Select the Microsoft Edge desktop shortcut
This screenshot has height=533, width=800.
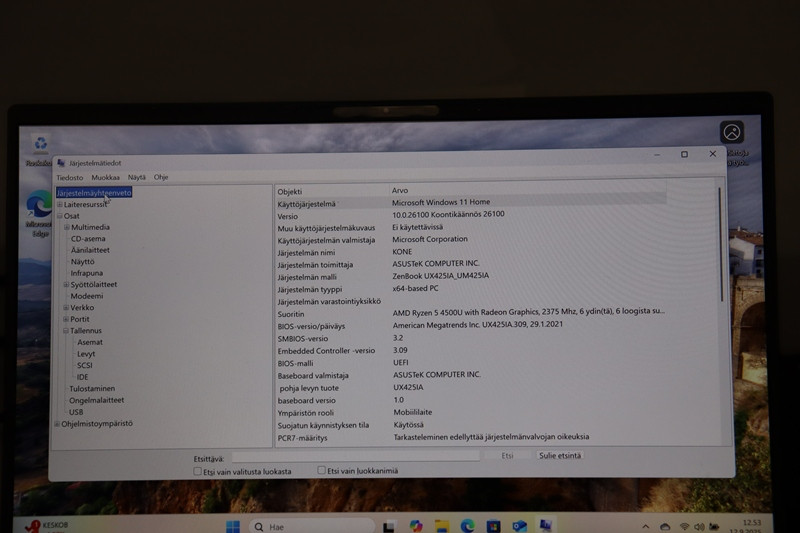[38, 213]
